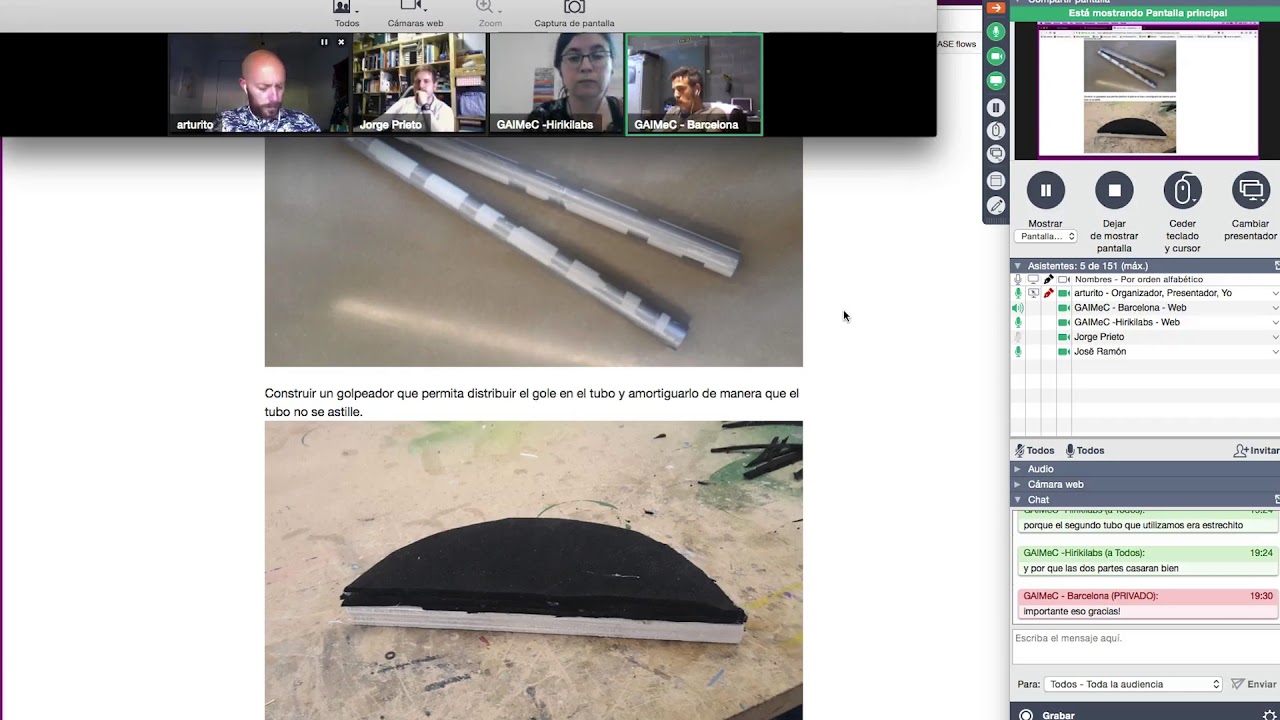Select GAIMeC -Hirikilabs webcam tile
The height and width of the screenshot is (720, 1280).
[x=556, y=83]
